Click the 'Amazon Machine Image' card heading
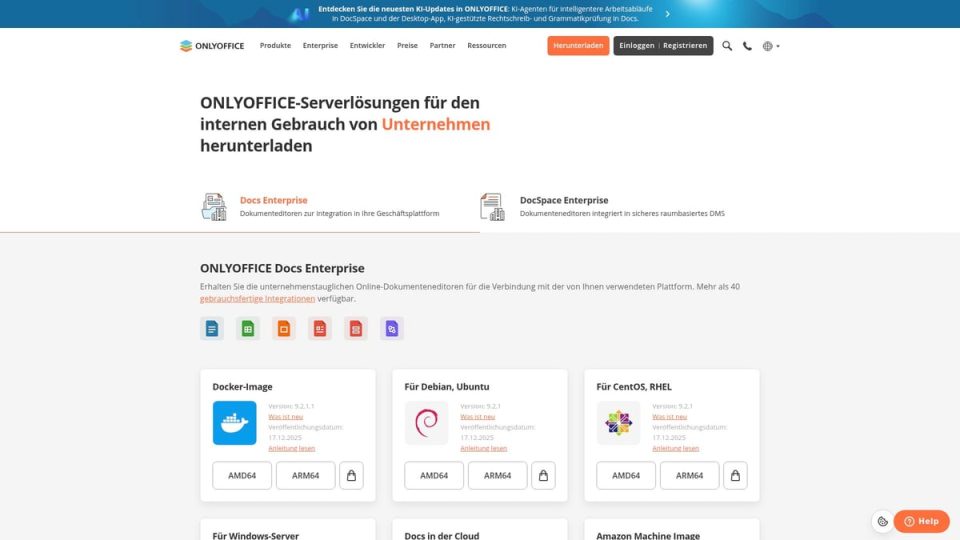The width and height of the screenshot is (960, 540). click(648, 536)
